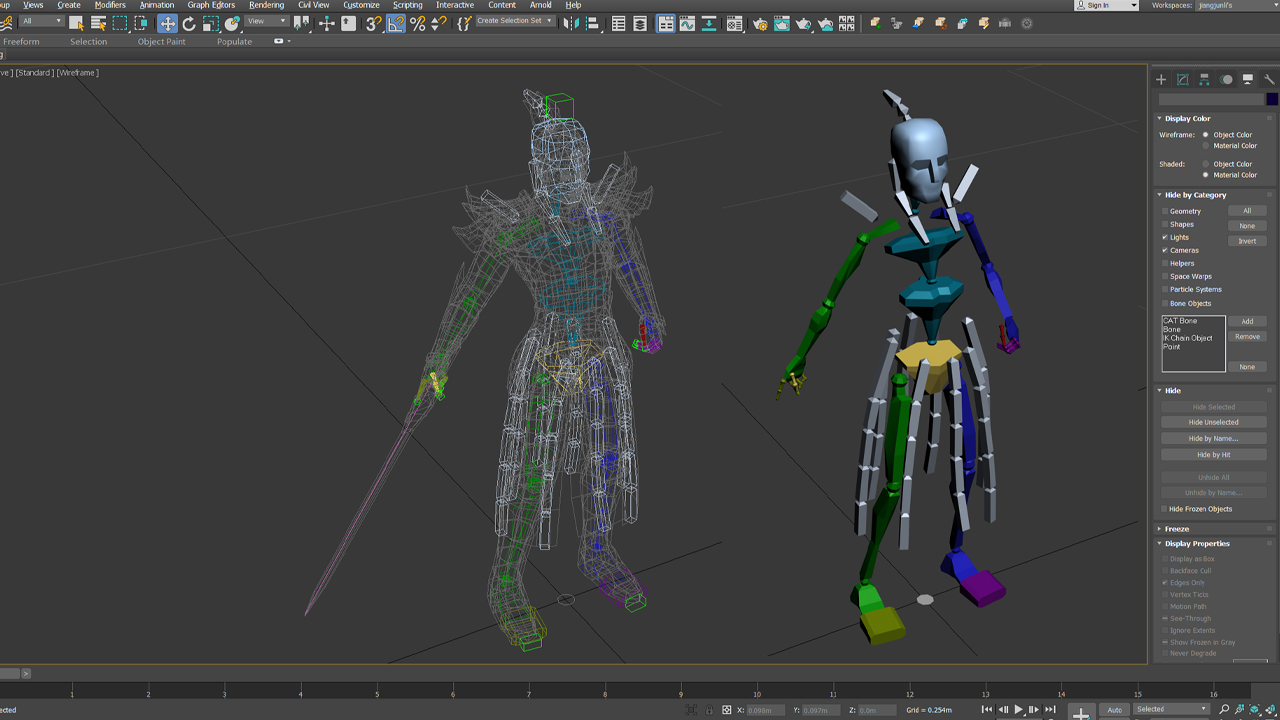
Task: Activate the Select and Rotate tool
Action: tap(188, 22)
